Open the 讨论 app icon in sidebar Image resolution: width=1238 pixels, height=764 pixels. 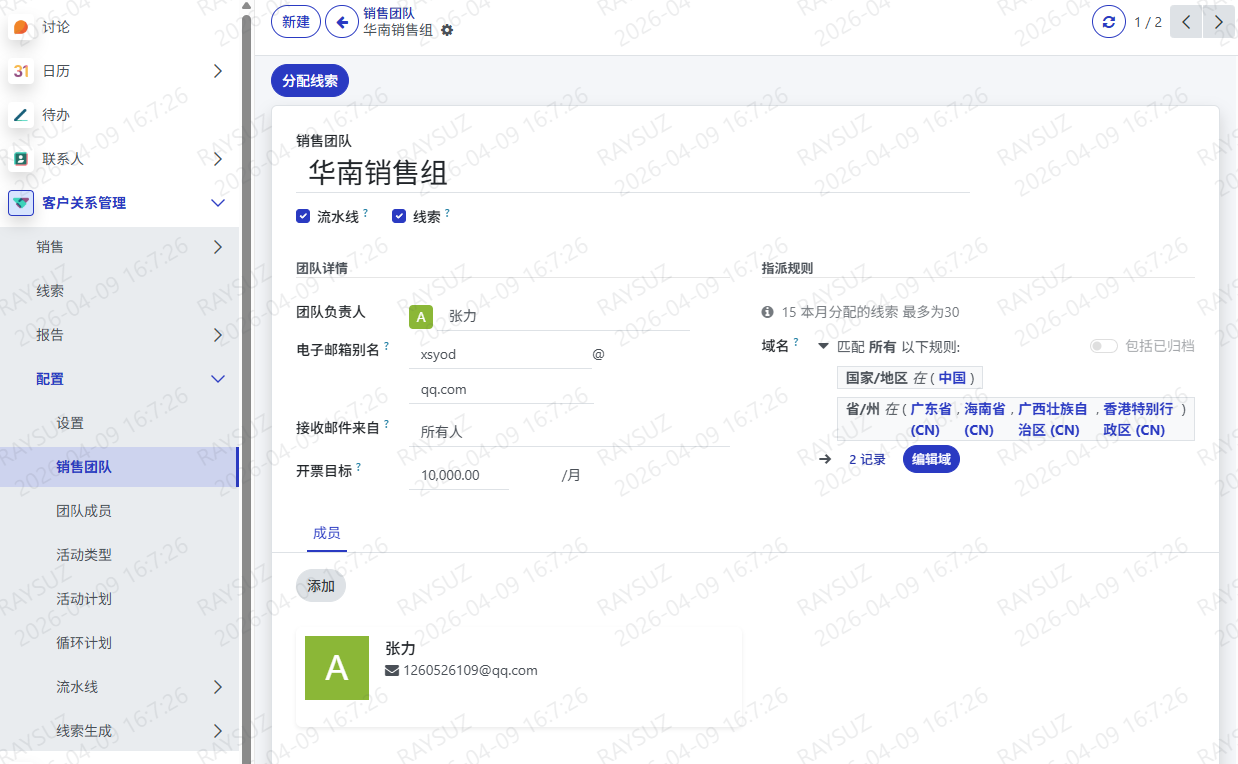click(21, 27)
